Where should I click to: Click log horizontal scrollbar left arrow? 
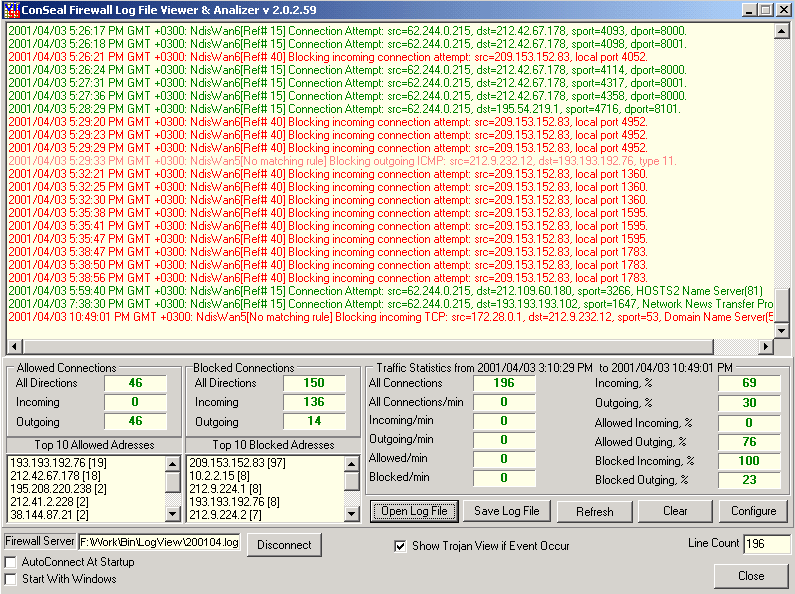pyautogui.click(x=14, y=347)
